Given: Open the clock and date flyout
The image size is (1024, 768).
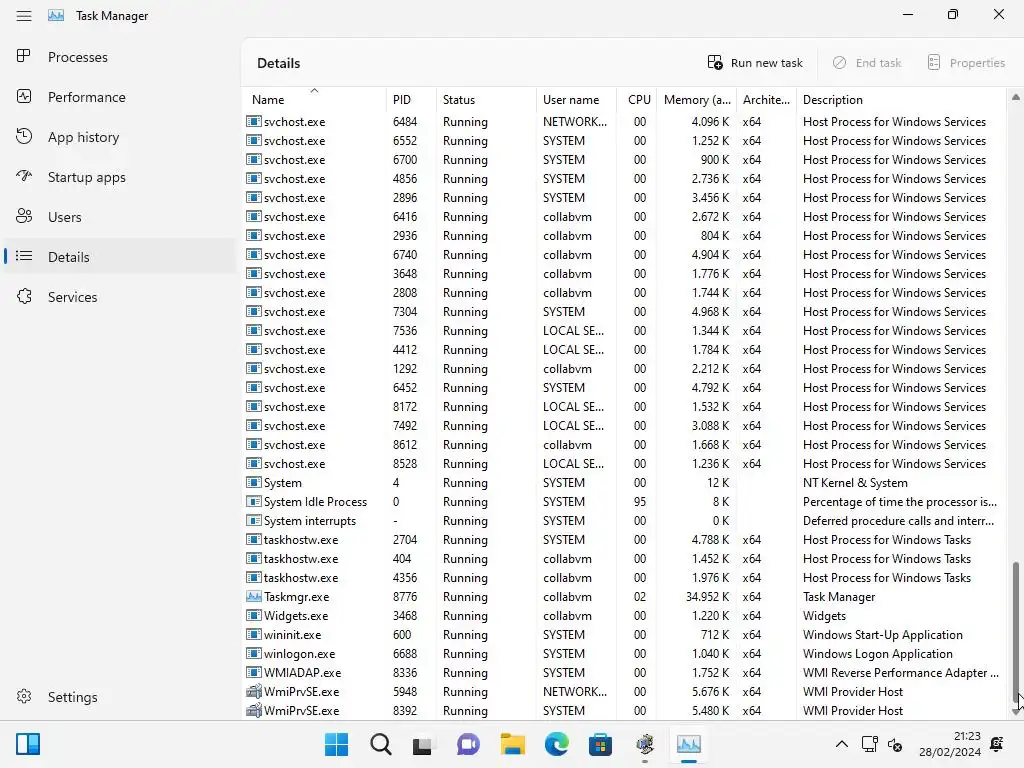Looking at the screenshot, I should pos(950,744).
